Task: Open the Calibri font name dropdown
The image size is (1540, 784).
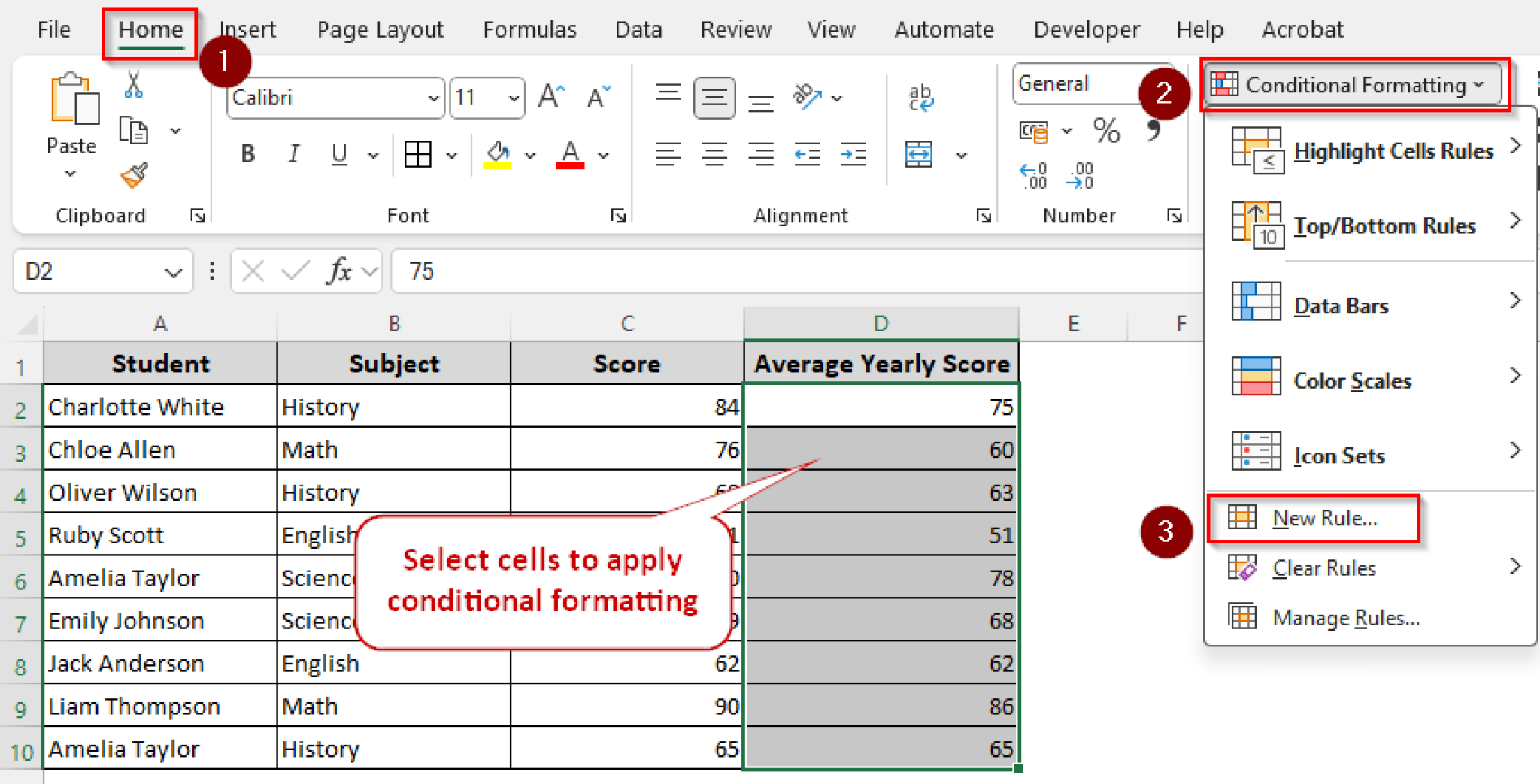Action: click(x=433, y=98)
